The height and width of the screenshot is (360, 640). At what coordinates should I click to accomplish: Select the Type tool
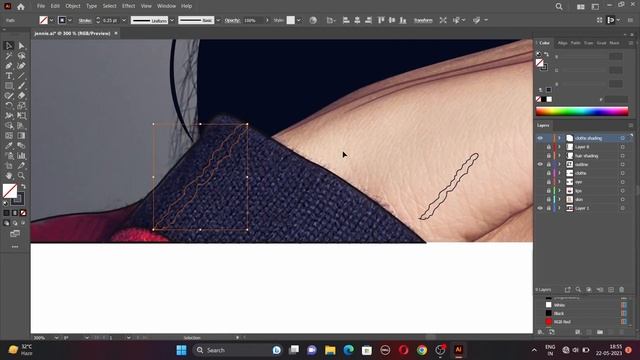point(9,76)
